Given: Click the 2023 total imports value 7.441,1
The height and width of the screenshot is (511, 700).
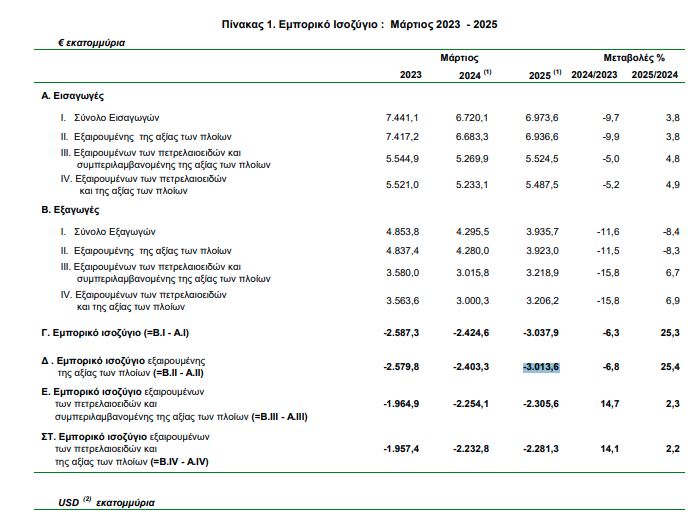Looking at the screenshot, I should tap(403, 117).
